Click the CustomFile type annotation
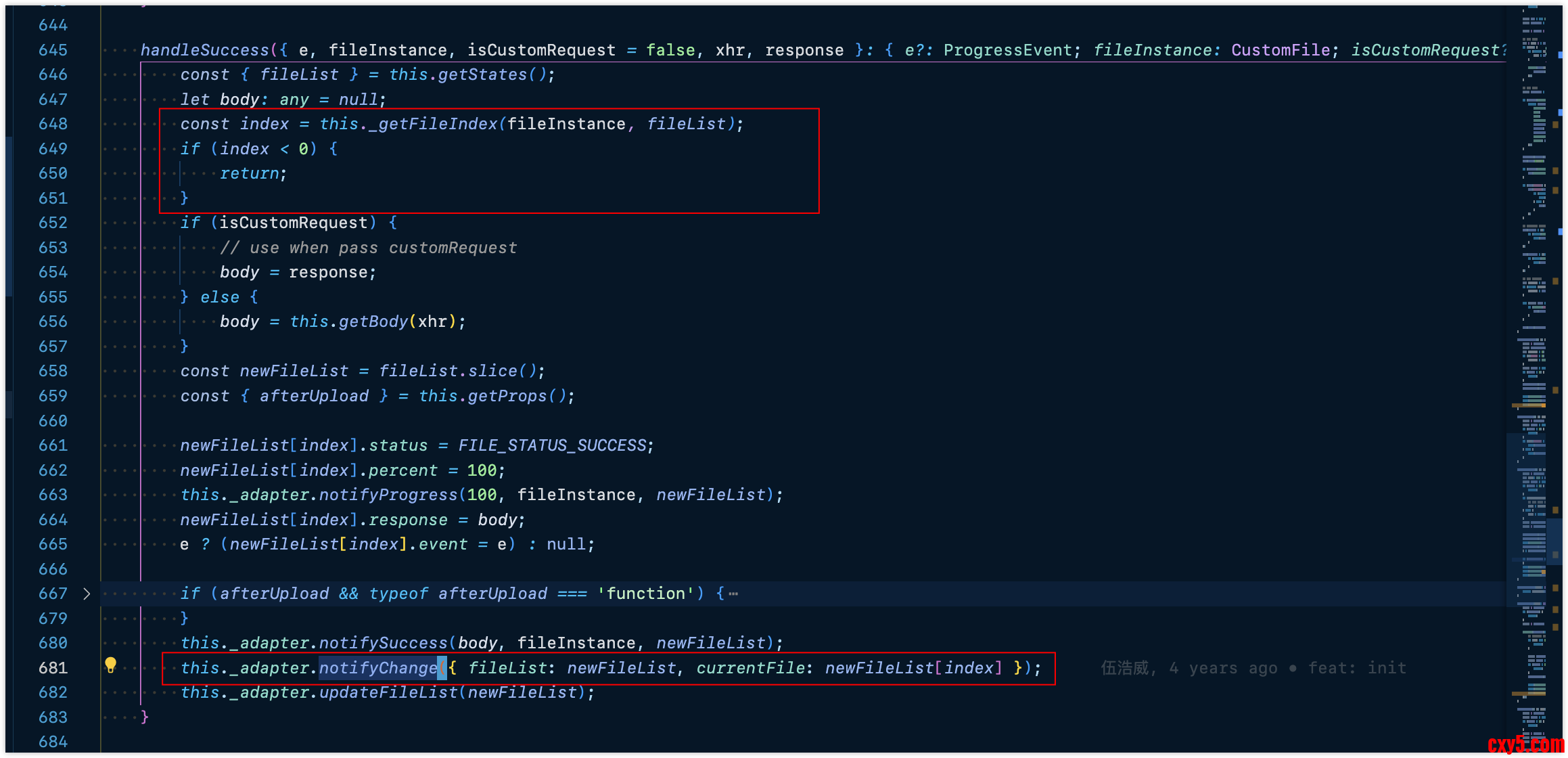This screenshot has height=758, width=1568. pos(1280,50)
